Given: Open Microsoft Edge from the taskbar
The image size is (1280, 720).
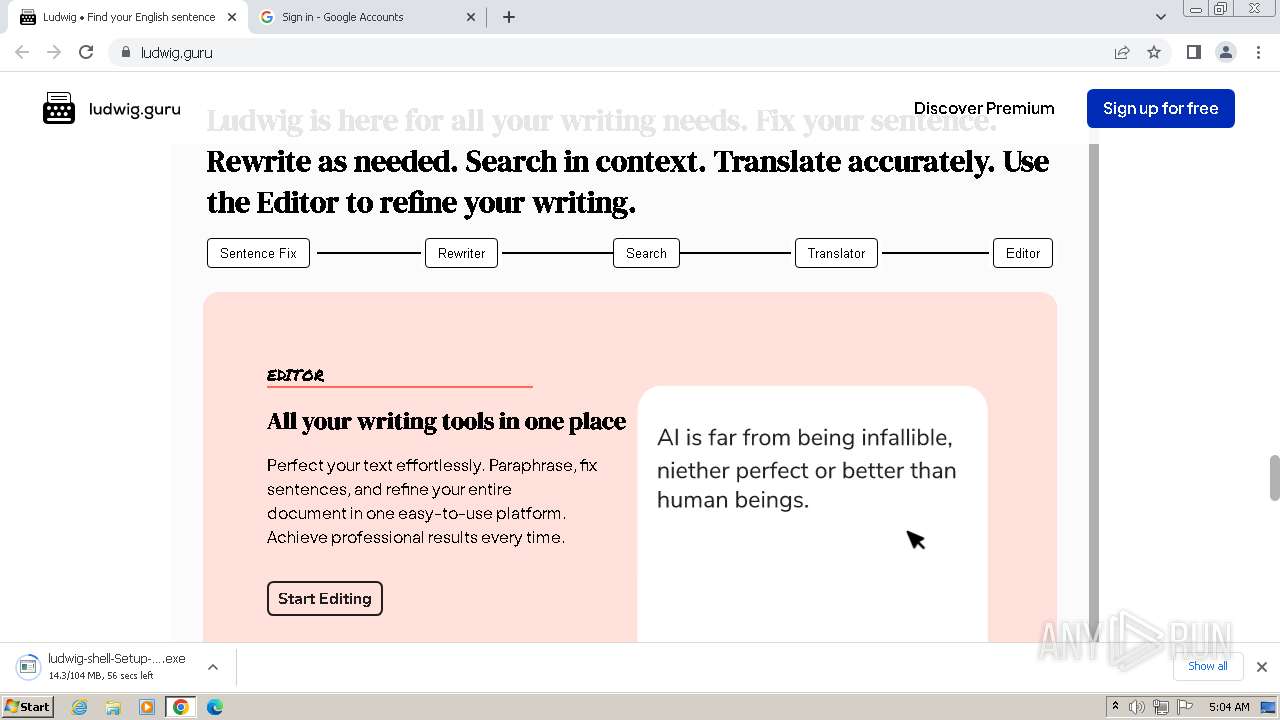Looking at the screenshot, I should [x=214, y=707].
